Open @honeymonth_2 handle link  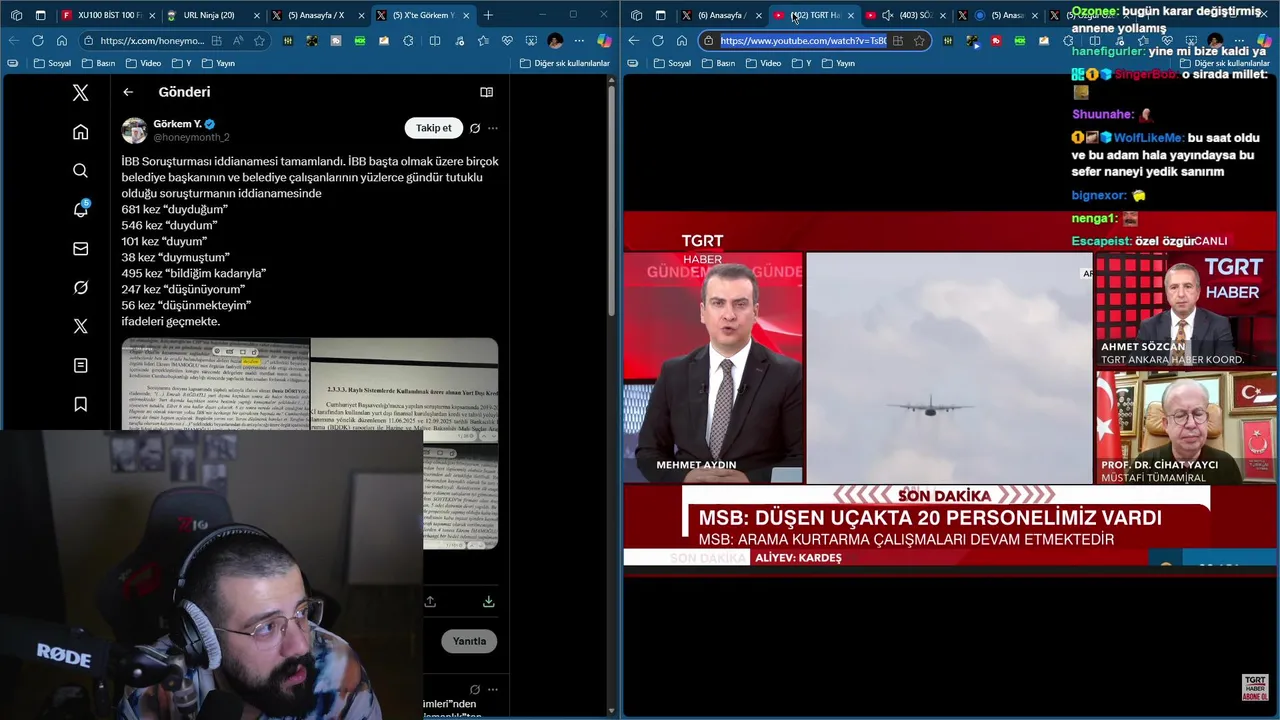191,137
